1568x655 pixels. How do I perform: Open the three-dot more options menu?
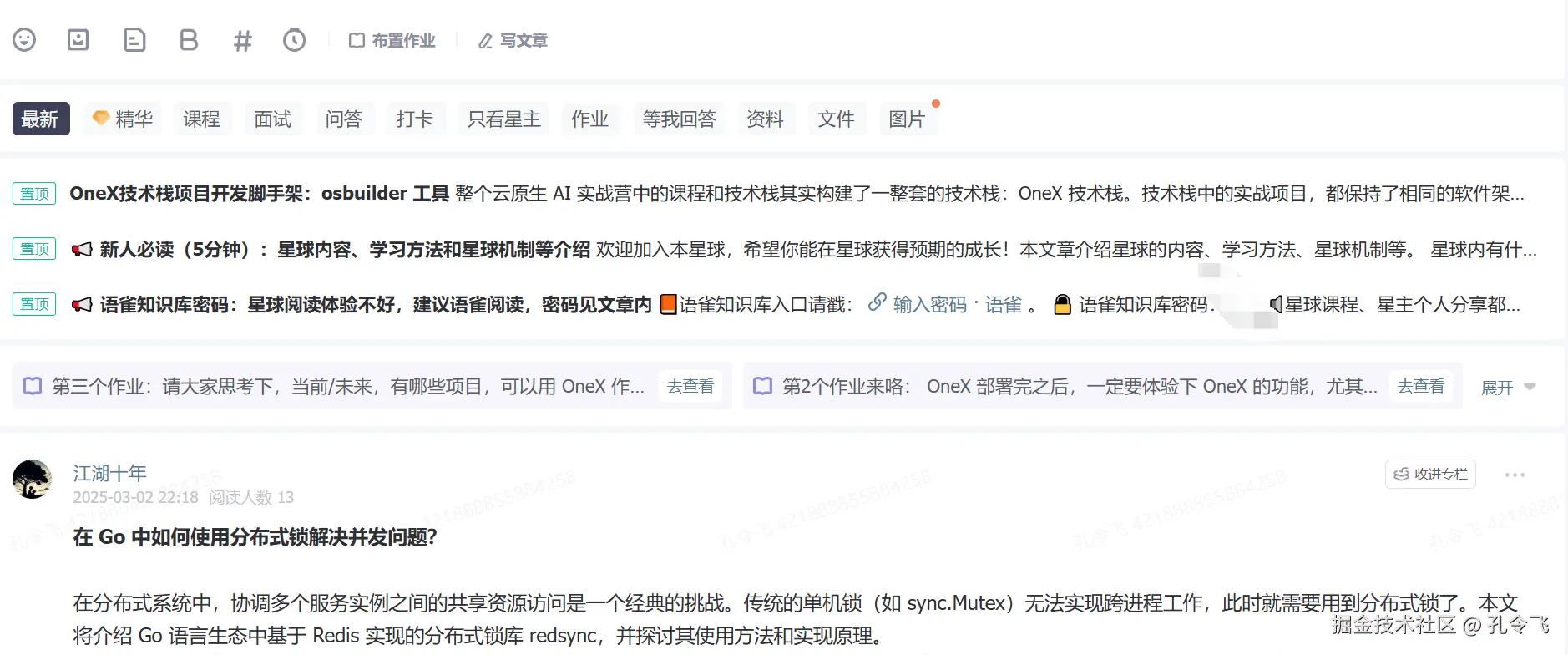[x=1515, y=475]
